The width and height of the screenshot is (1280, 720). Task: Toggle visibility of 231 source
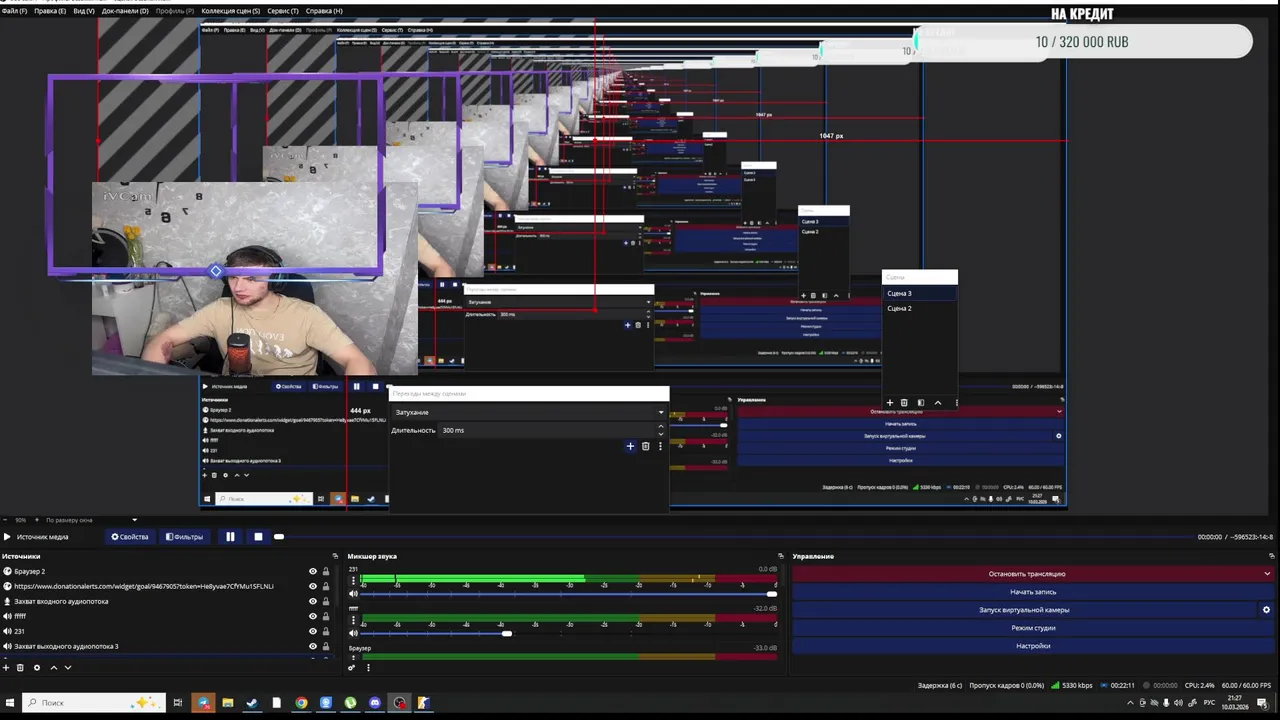[313, 632]
